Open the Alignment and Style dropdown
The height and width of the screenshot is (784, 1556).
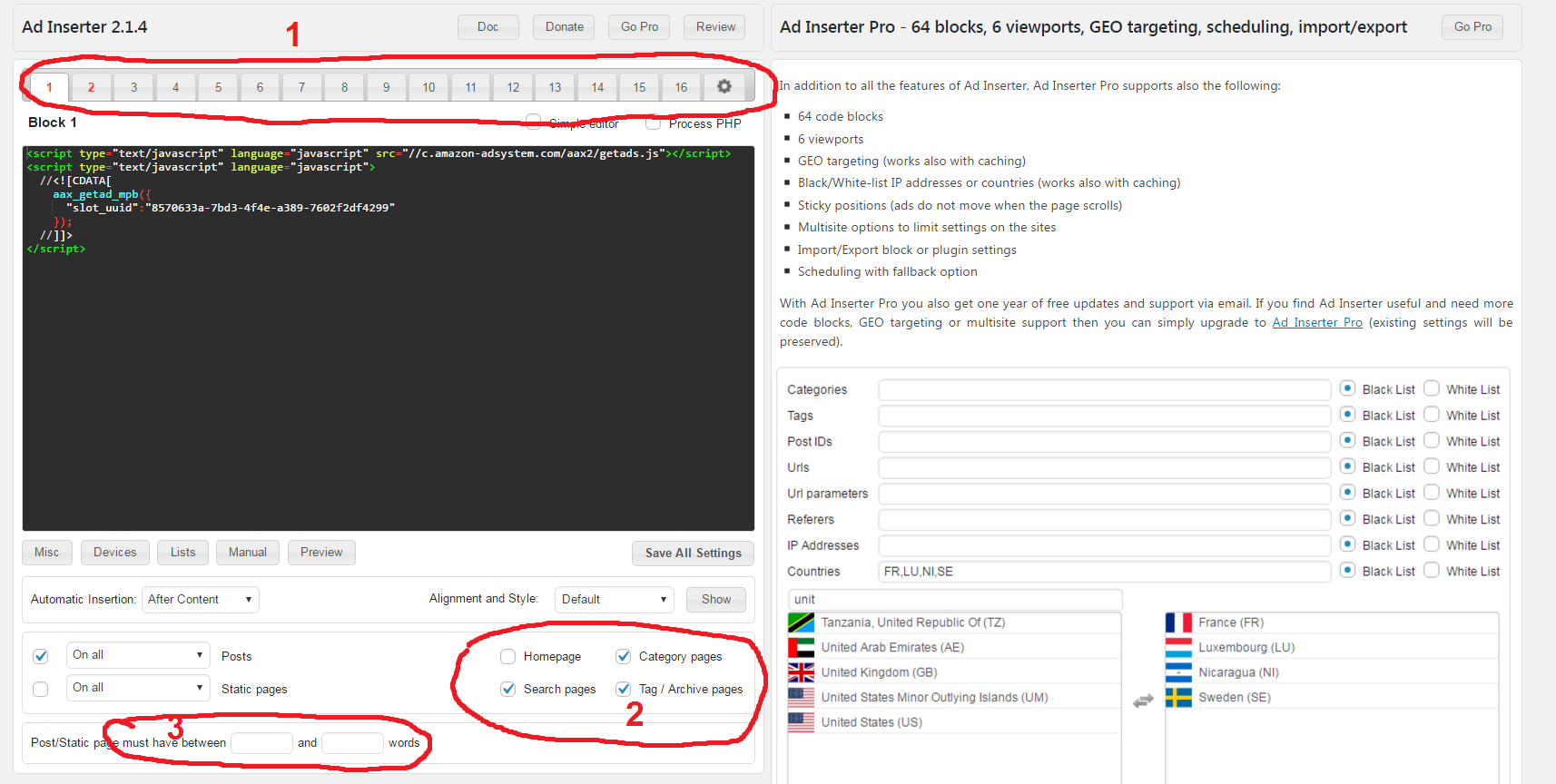tap(615, 600)
